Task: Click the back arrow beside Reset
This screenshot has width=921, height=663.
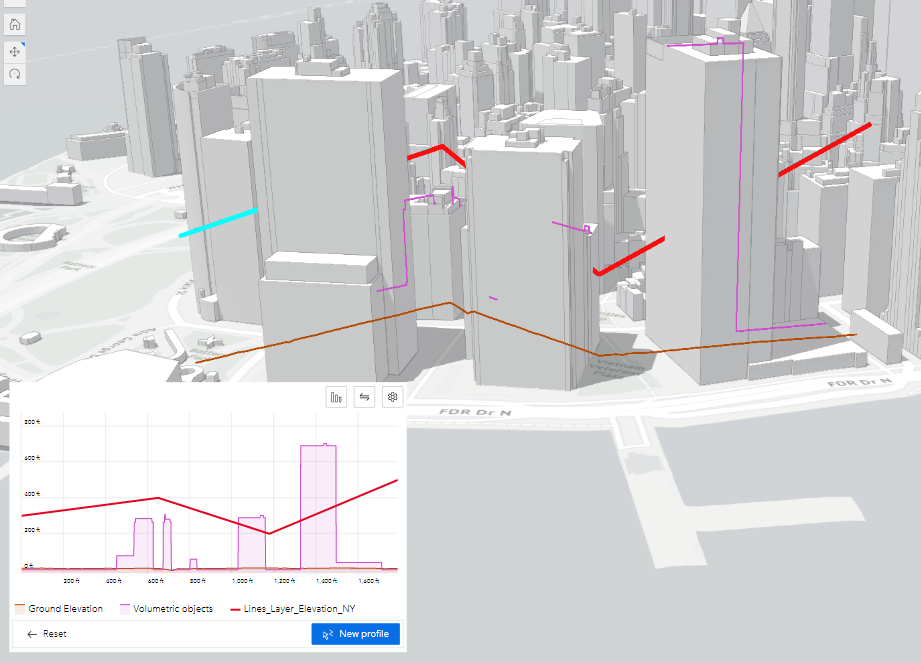Action: [30, 633]
